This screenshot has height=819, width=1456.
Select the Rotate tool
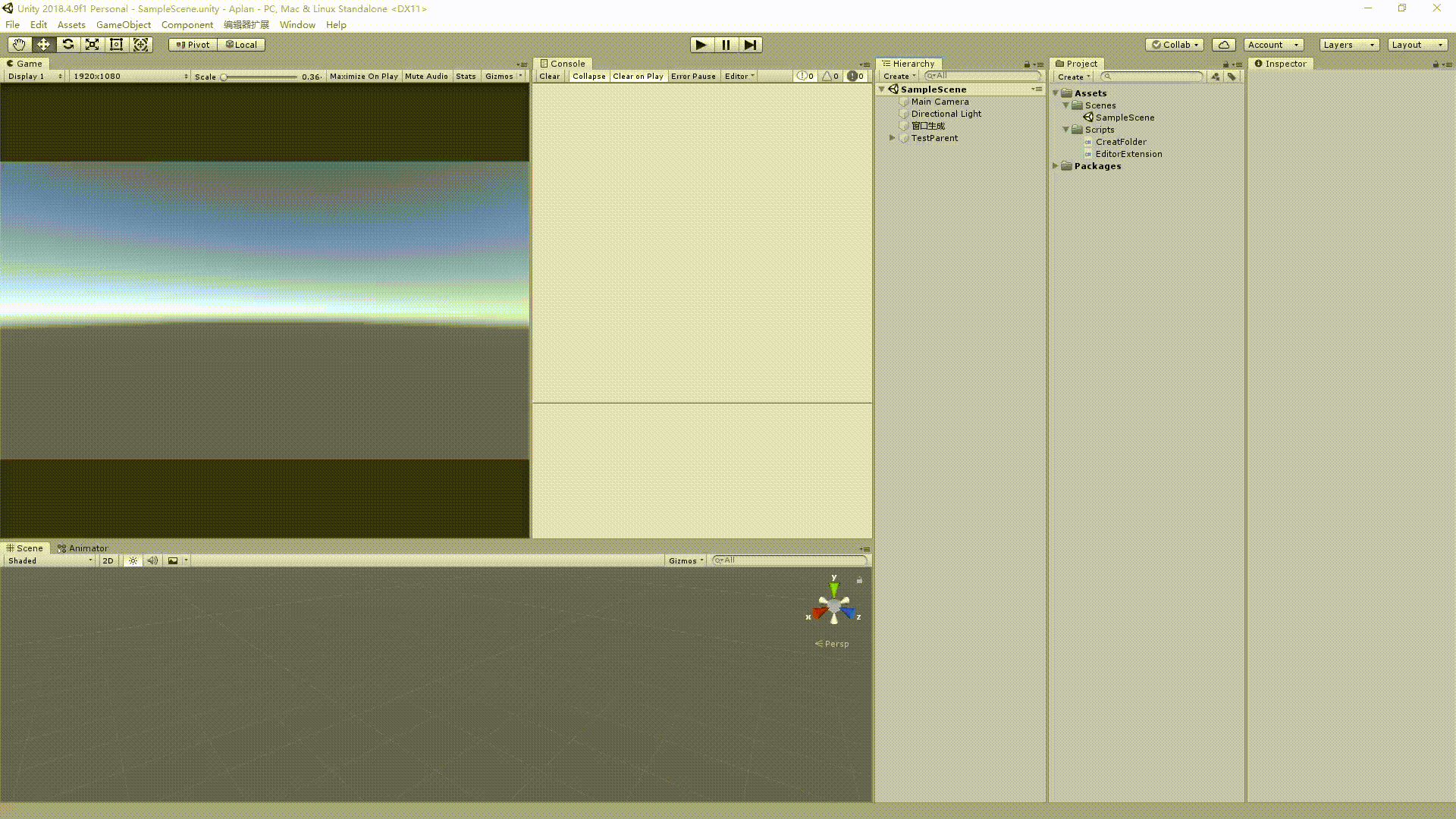click(x=67, y=44)
